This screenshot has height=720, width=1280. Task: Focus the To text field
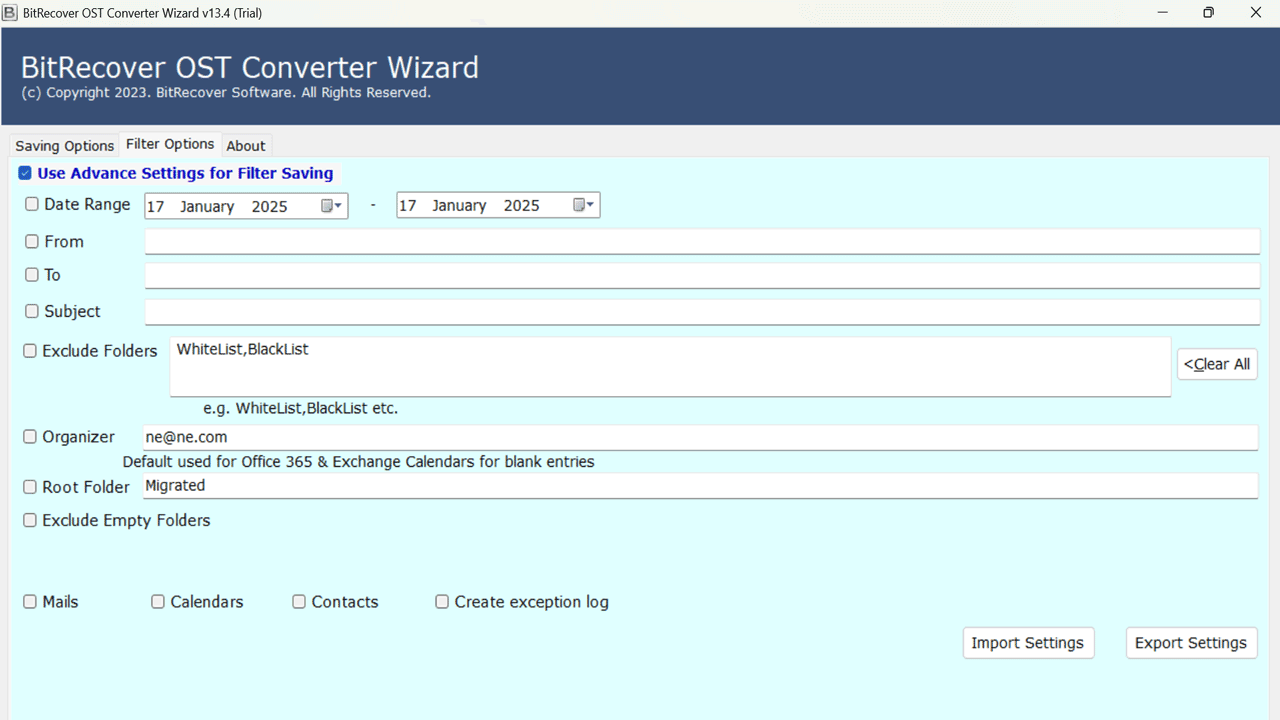coord(702,275)
